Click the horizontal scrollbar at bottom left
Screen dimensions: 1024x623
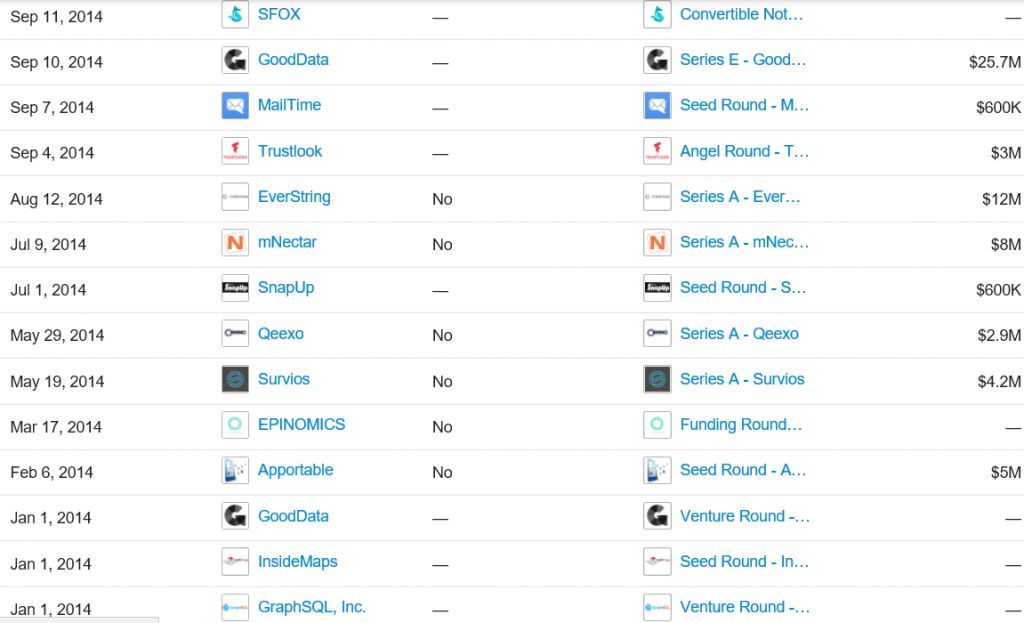click(79, 620)
